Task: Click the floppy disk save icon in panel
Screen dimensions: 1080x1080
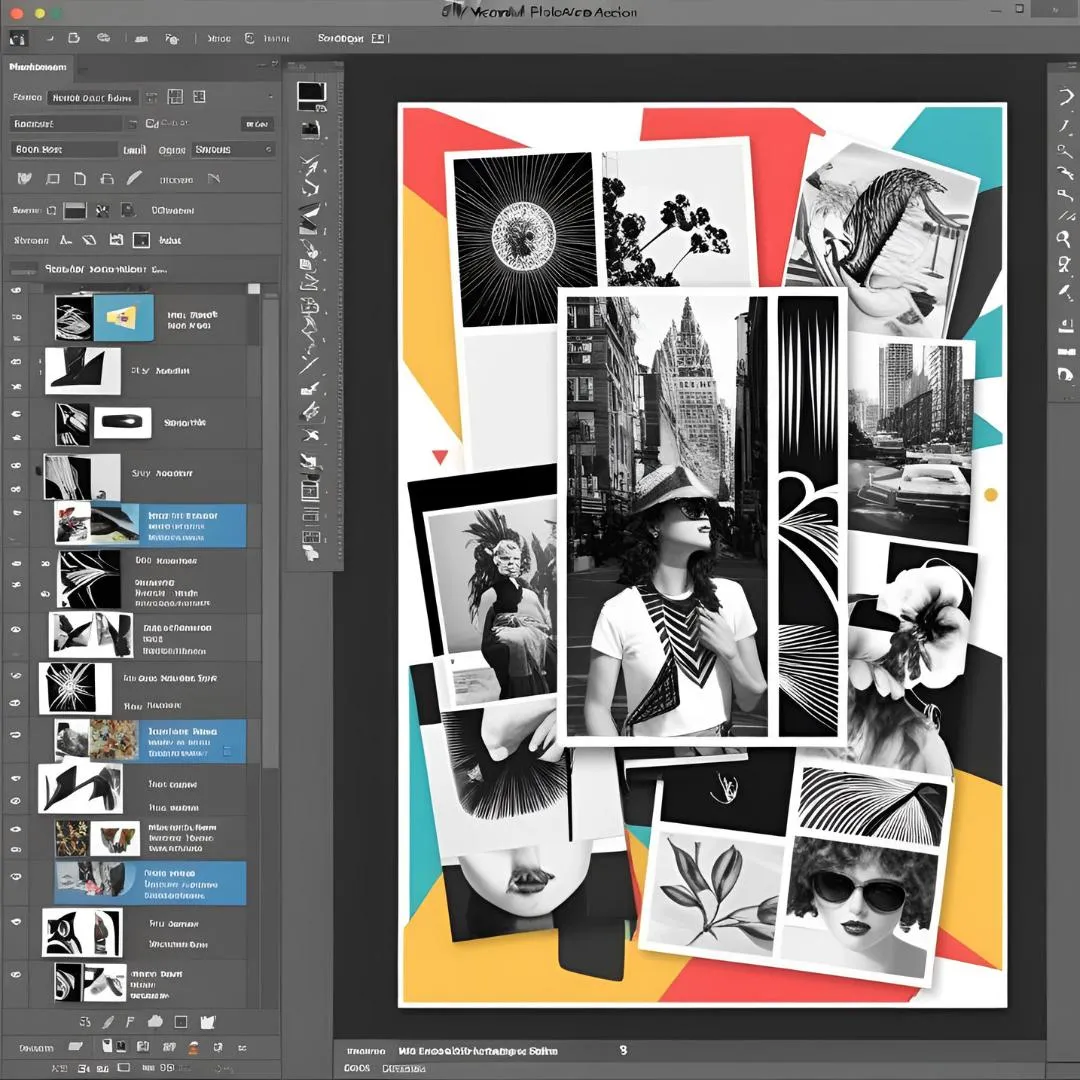Action: tap(116, 240)
